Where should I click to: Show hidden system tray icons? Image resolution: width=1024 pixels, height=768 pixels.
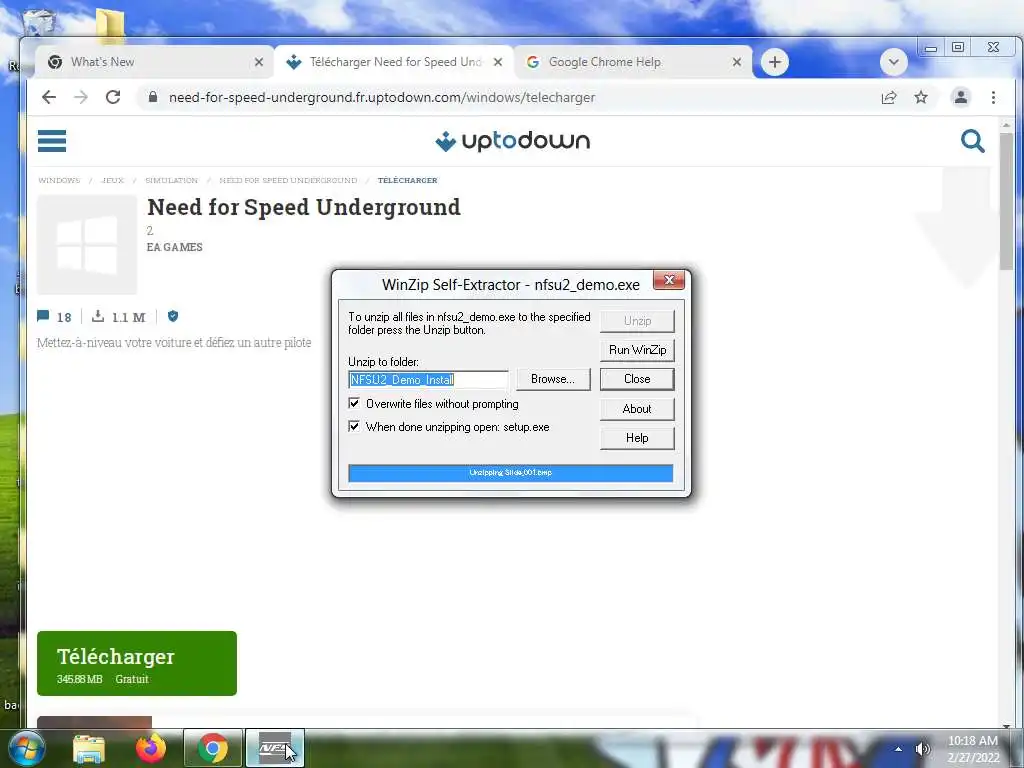[898, 749]
